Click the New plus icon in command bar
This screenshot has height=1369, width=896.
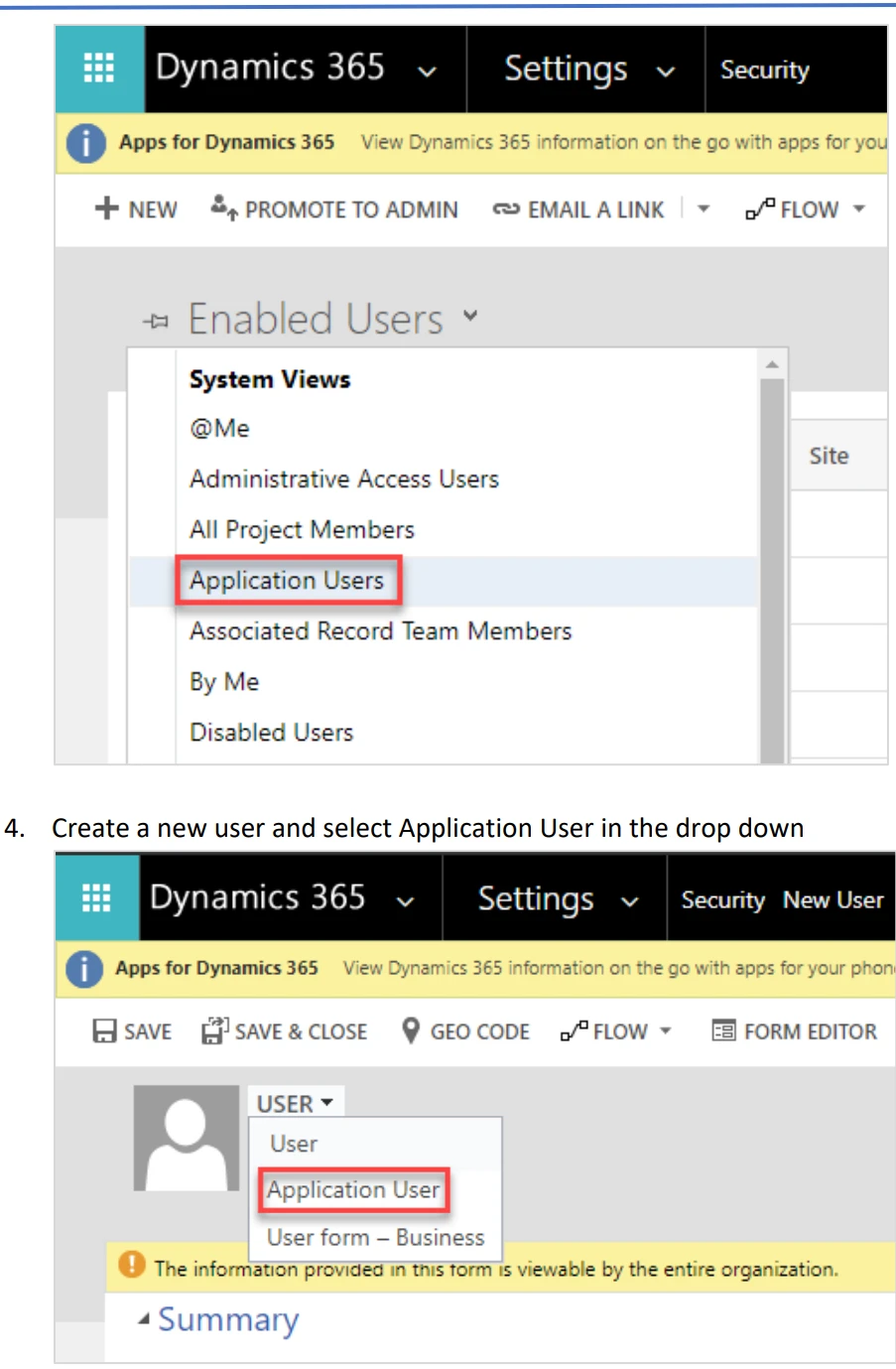point(106,208)
